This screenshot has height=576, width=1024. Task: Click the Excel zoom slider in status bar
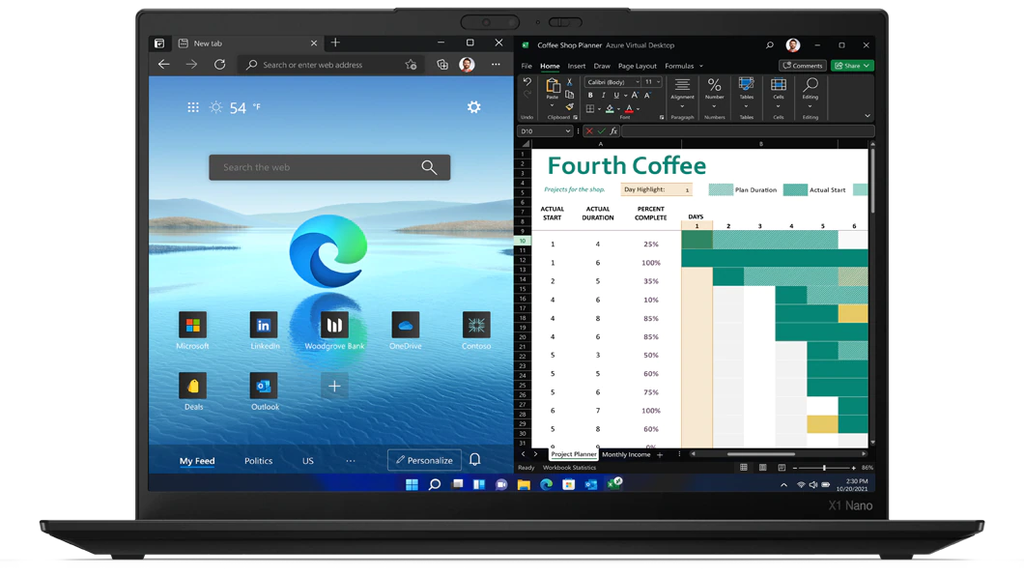(824, 467)
